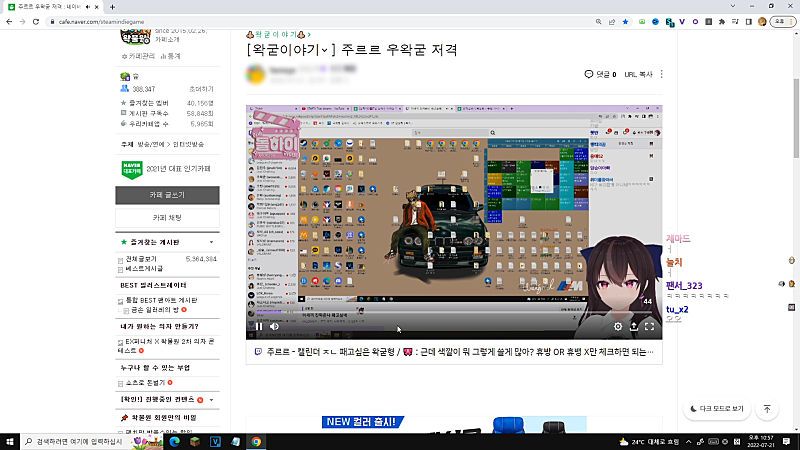Bookmark this page with the star icon
Screen dimensions: 800x450
625,22
